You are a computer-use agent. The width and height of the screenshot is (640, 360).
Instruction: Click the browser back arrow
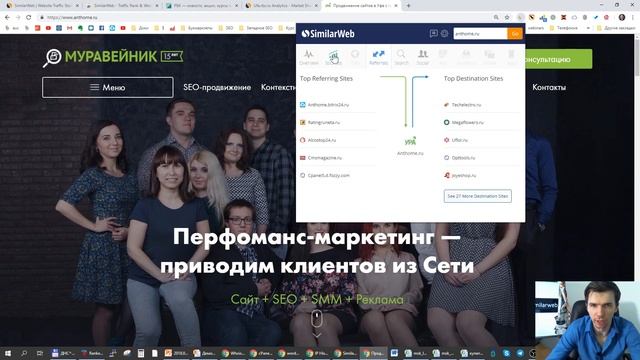coord(7,17)
